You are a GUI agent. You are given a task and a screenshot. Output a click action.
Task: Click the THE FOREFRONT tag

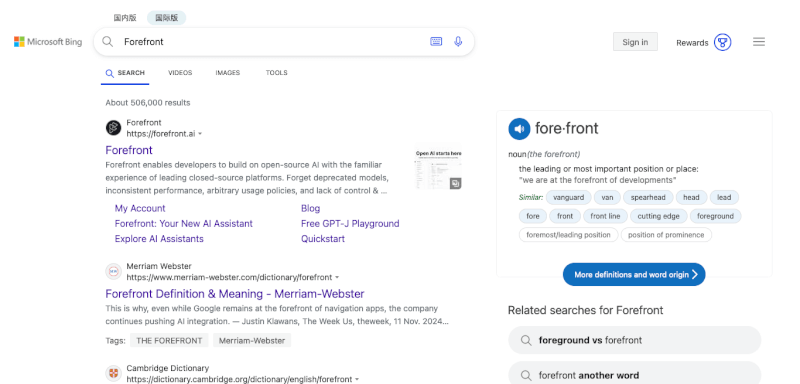(169, 341)
